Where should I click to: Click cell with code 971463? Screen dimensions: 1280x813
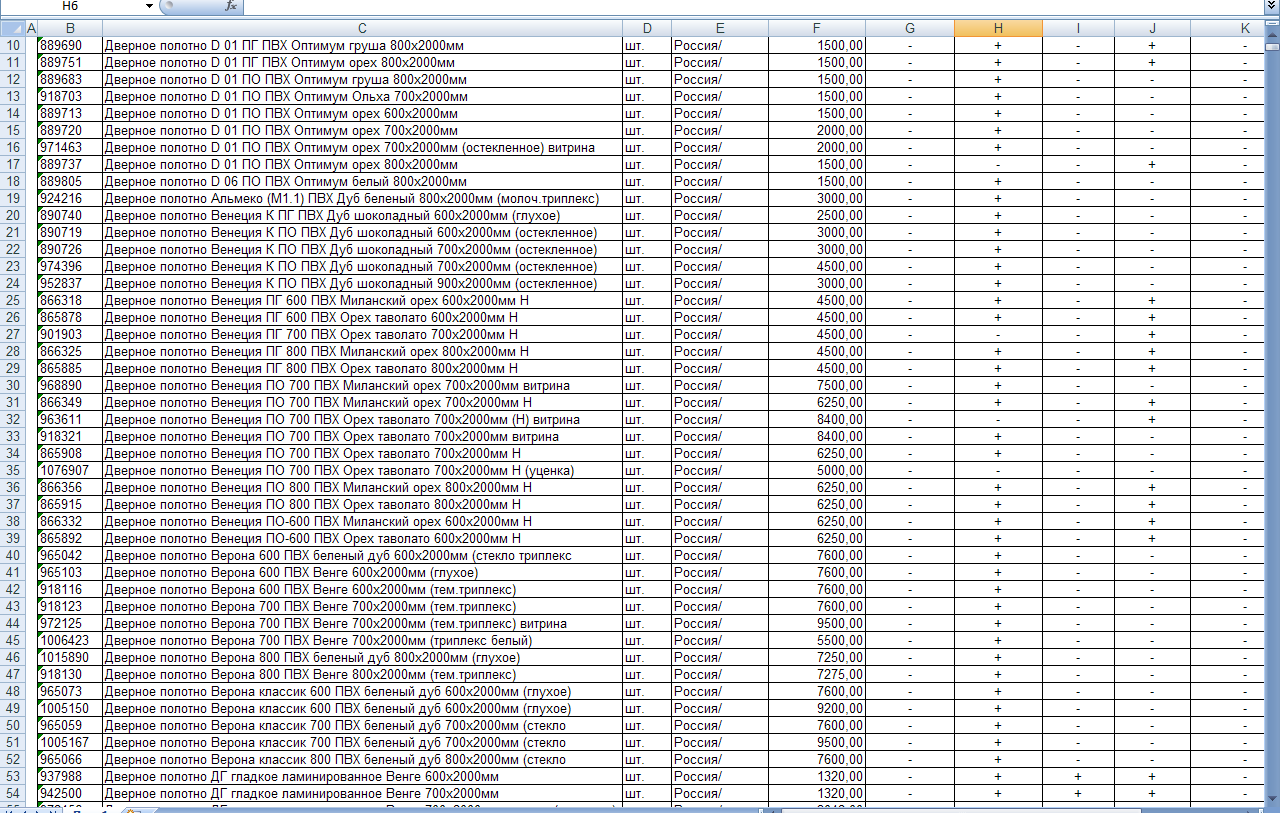coord(69,147)
